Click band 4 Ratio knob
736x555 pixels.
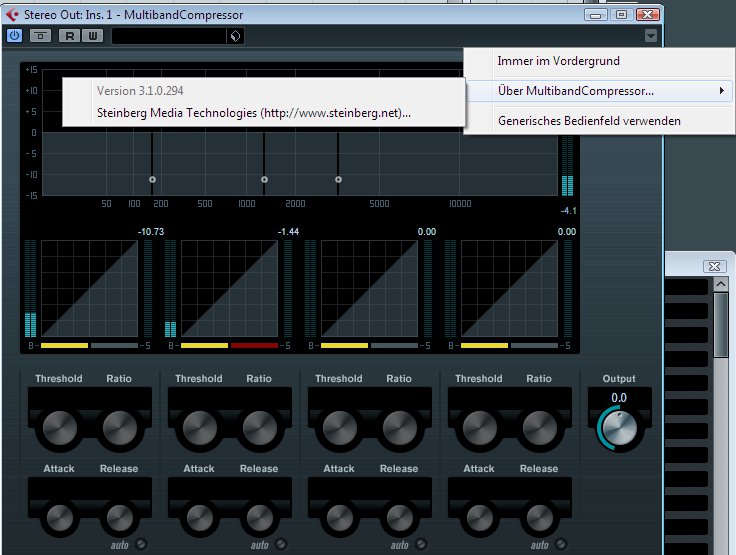(540, 428)
